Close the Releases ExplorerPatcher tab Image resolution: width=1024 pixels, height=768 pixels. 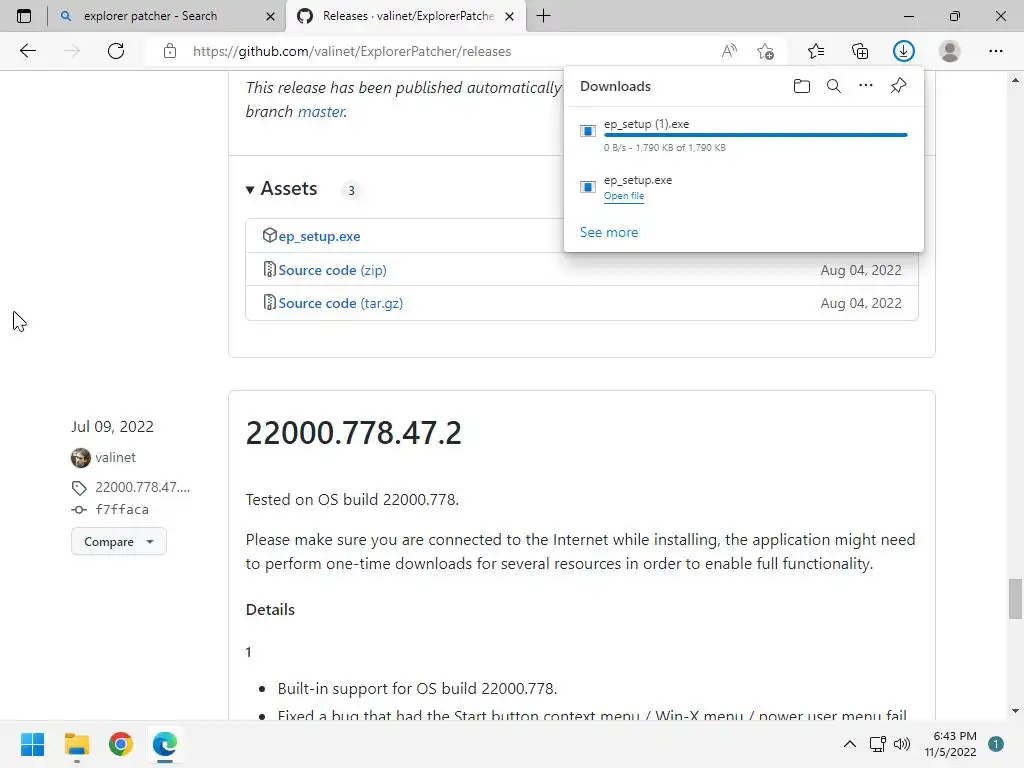510,16
